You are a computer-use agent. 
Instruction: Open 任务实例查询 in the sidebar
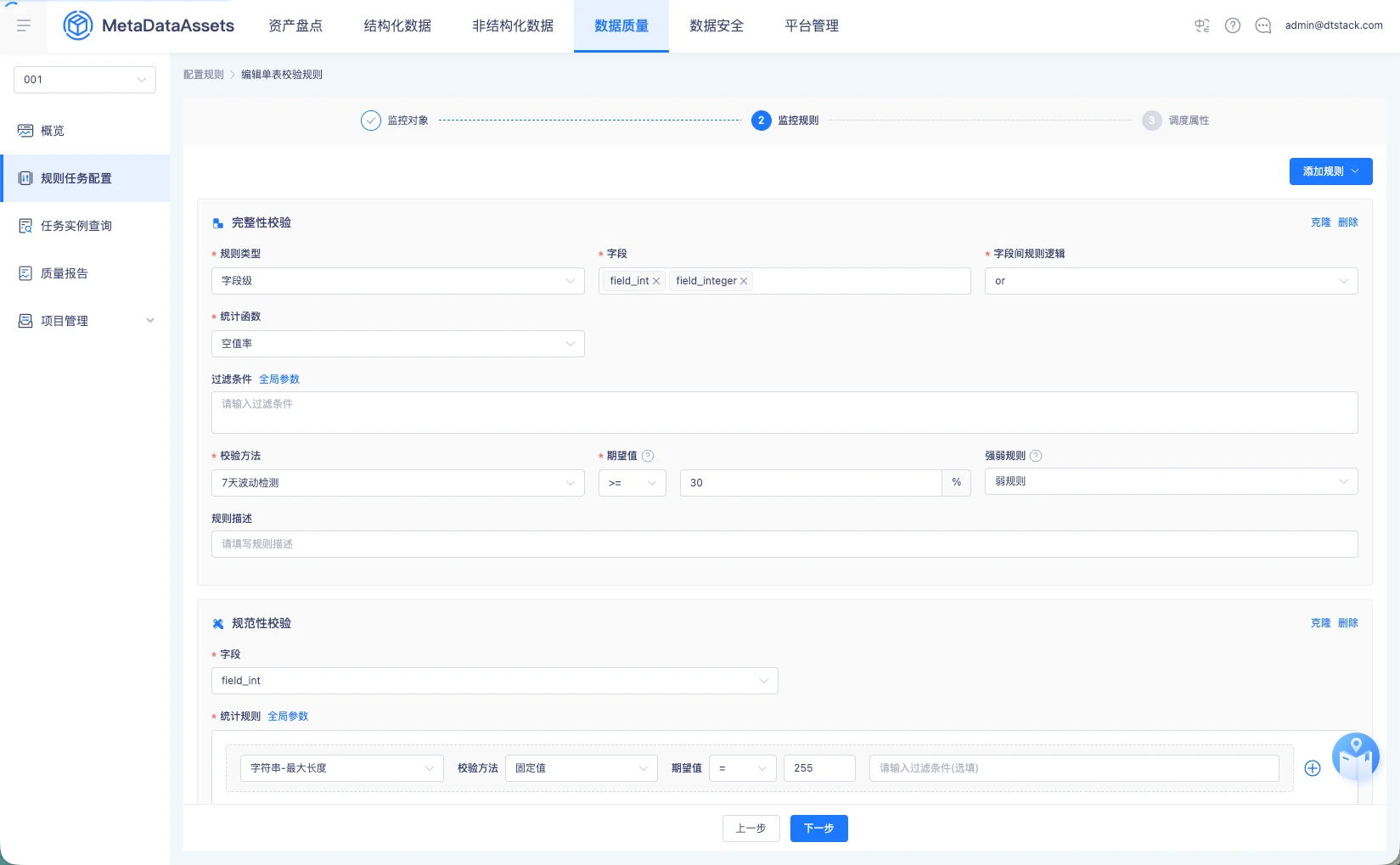pyautogui.click(x=85, y=226)
